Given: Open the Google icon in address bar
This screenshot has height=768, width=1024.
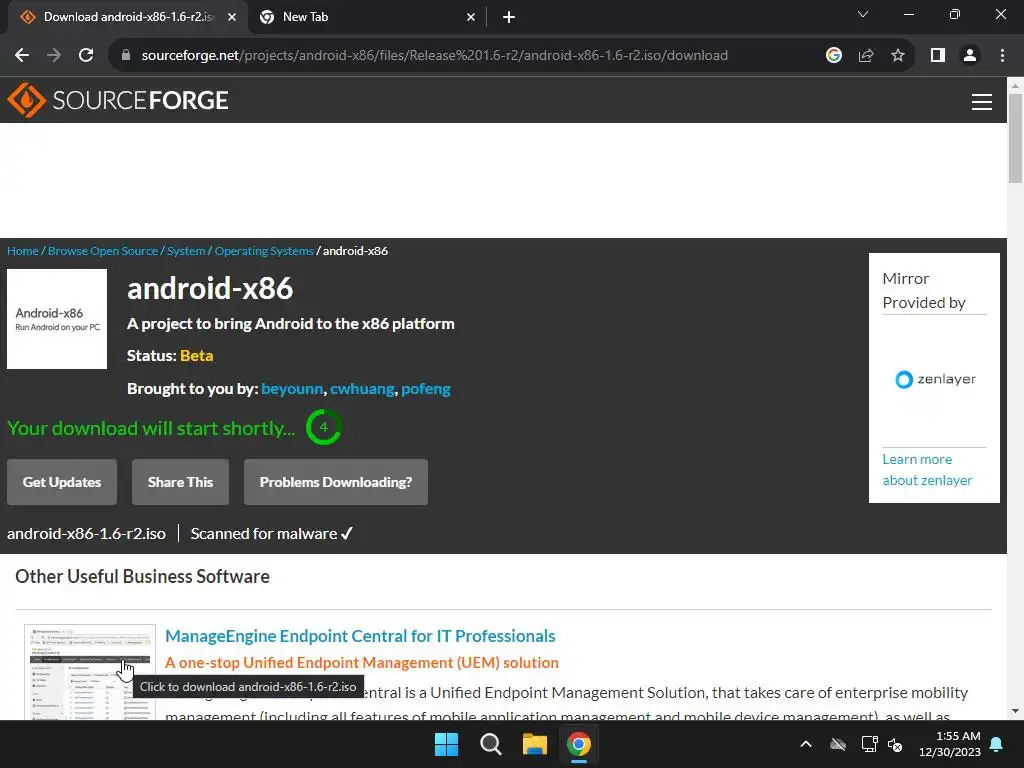Looking at the screenshot, I should 834,56.
